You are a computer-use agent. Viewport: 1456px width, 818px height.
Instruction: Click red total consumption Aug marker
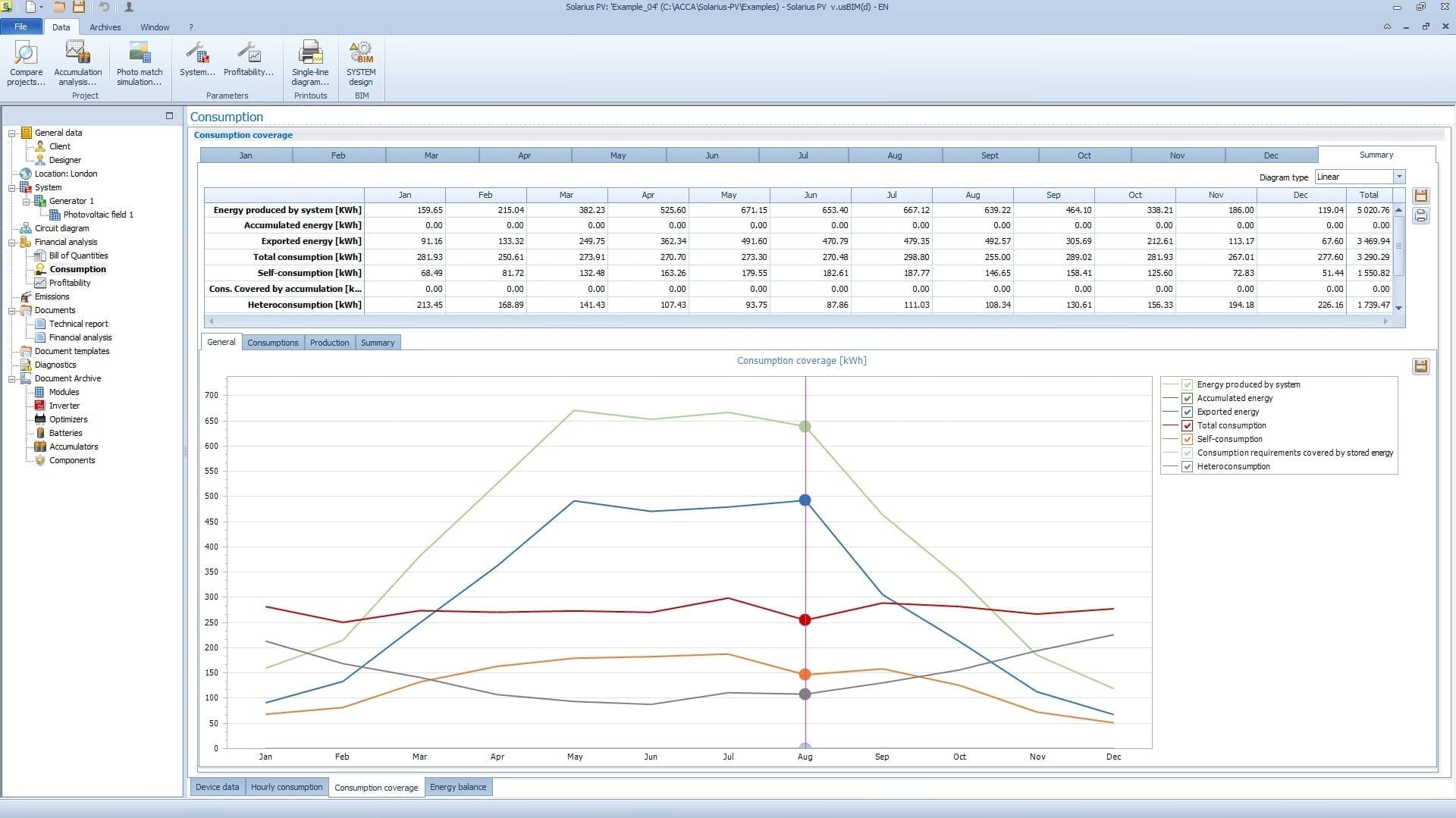click(x=805, y=620)
